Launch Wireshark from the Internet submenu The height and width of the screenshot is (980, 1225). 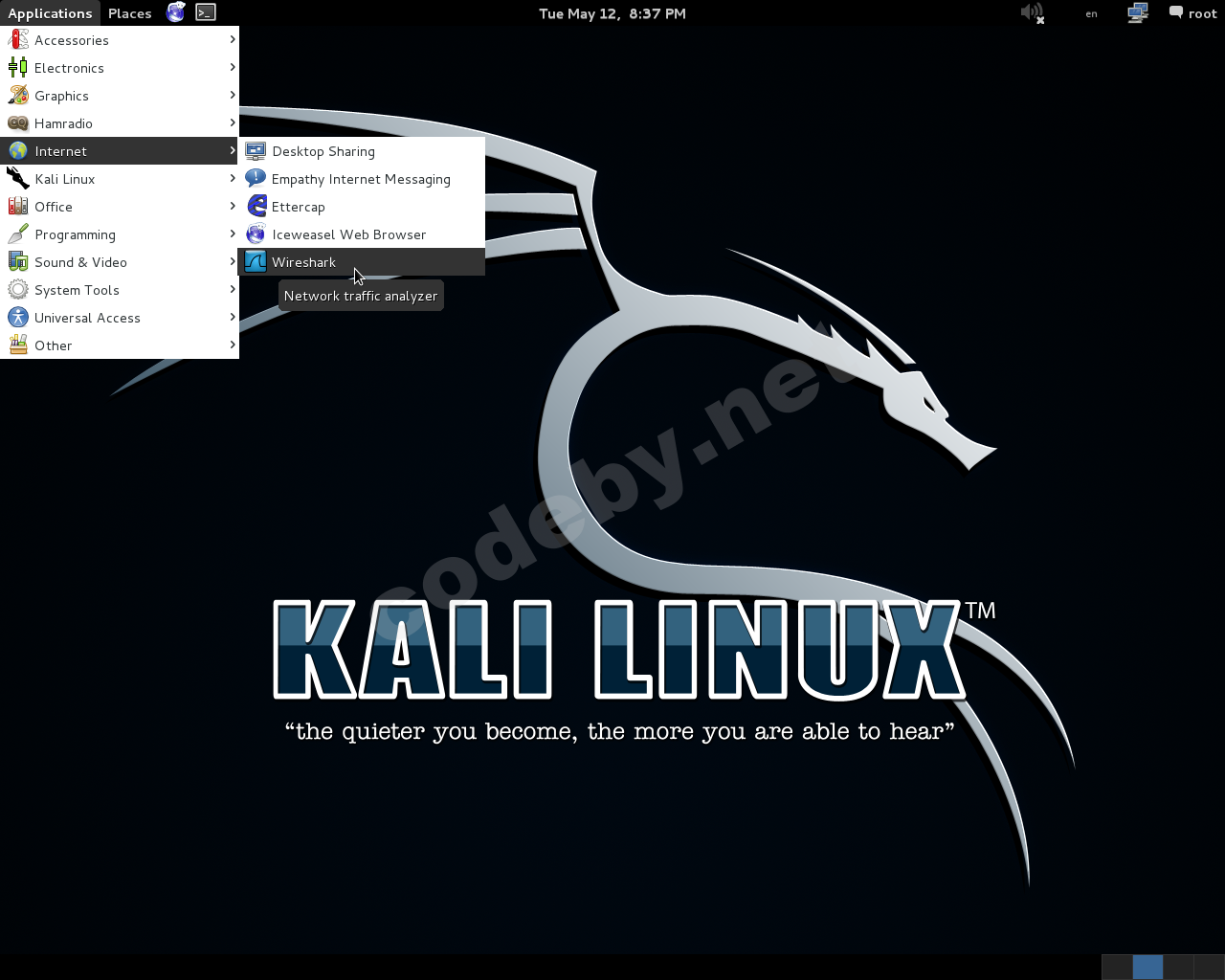tap(303, 262)
